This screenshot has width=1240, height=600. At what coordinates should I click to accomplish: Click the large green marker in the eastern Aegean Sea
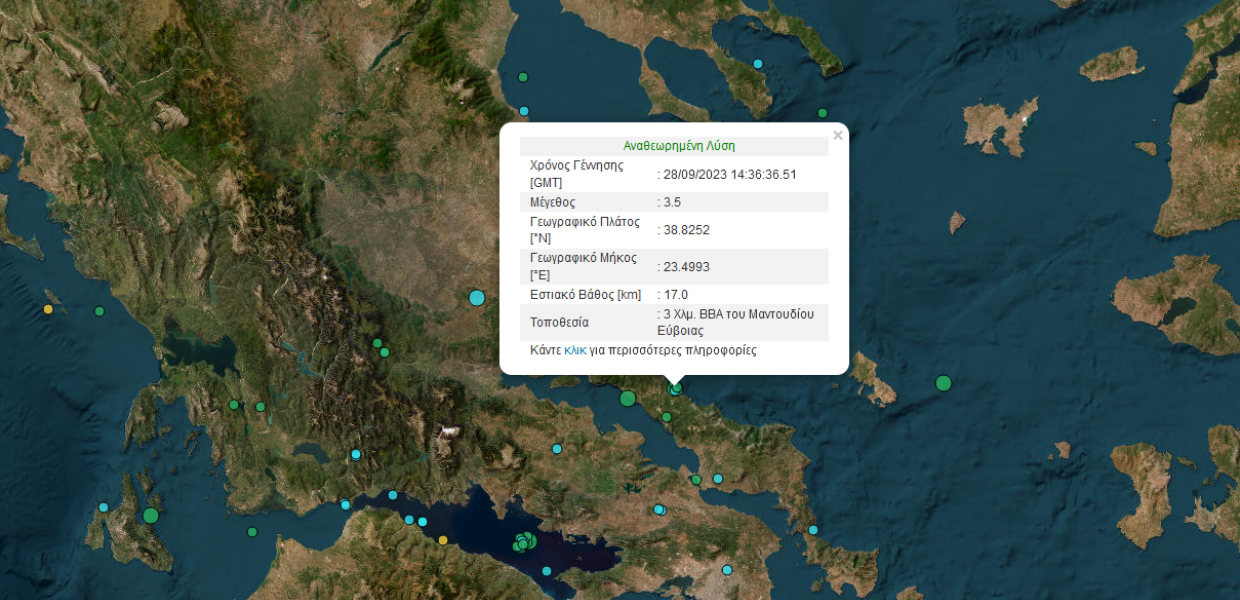[x=943, y=382]
